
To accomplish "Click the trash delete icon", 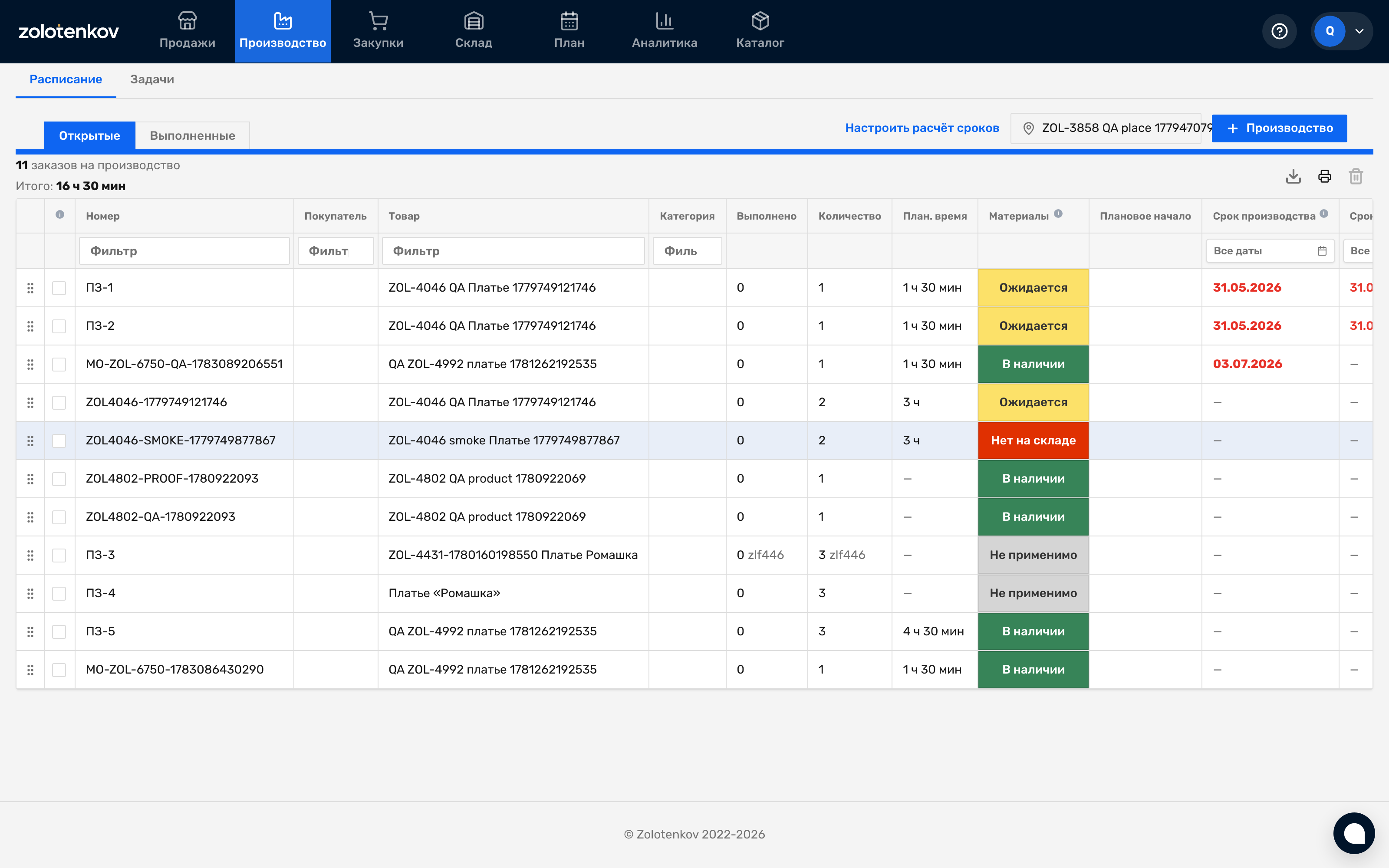I will [1356, 176].
